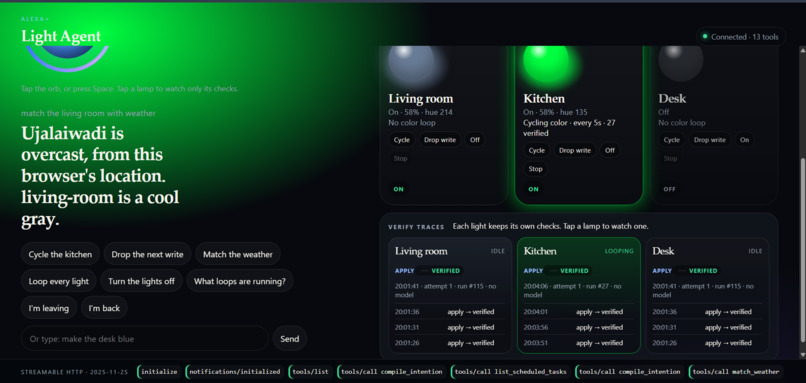Toggle the Kitchen ON badge
The height and width of the screenshot is (383, 806).
[534, 189]
